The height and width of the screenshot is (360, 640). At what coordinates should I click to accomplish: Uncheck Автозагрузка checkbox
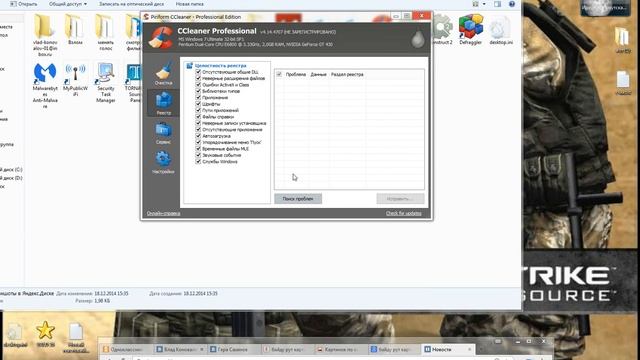[198, 136]
